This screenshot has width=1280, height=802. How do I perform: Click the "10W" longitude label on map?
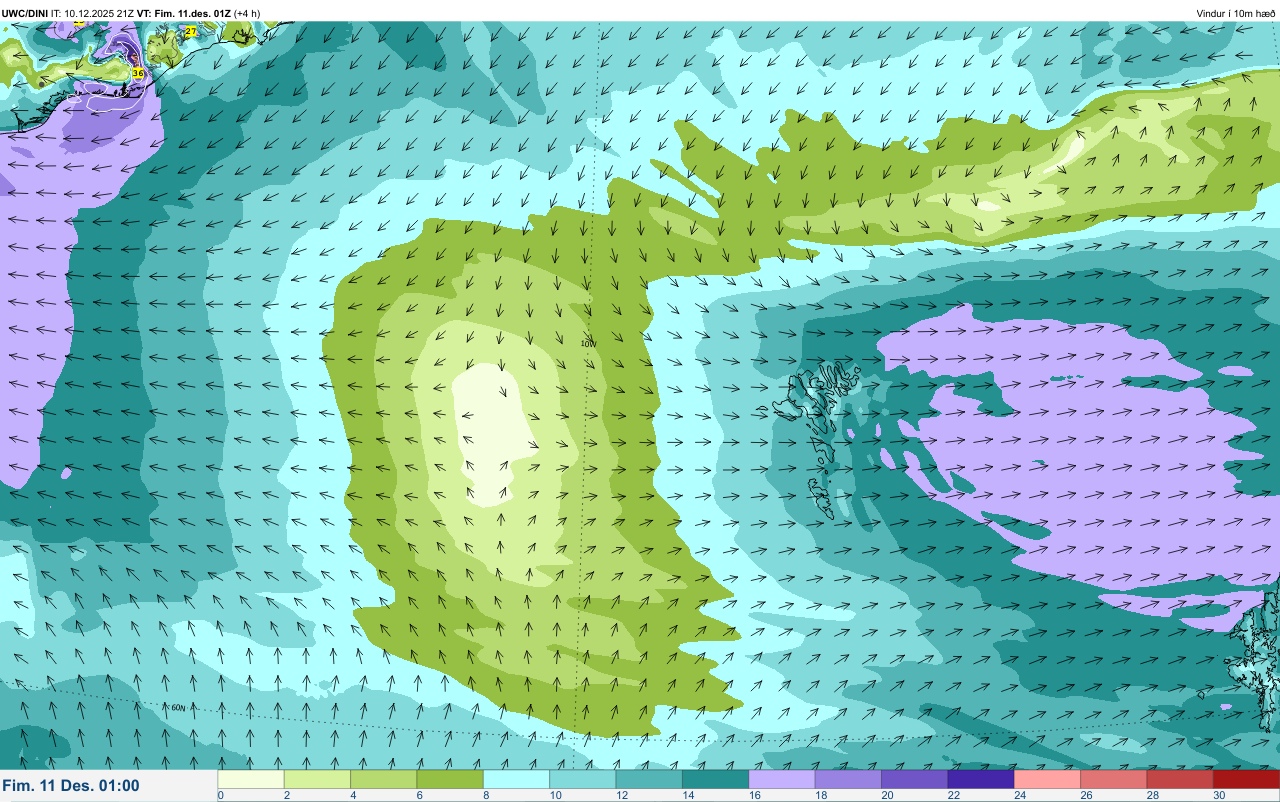pos(588,343)
